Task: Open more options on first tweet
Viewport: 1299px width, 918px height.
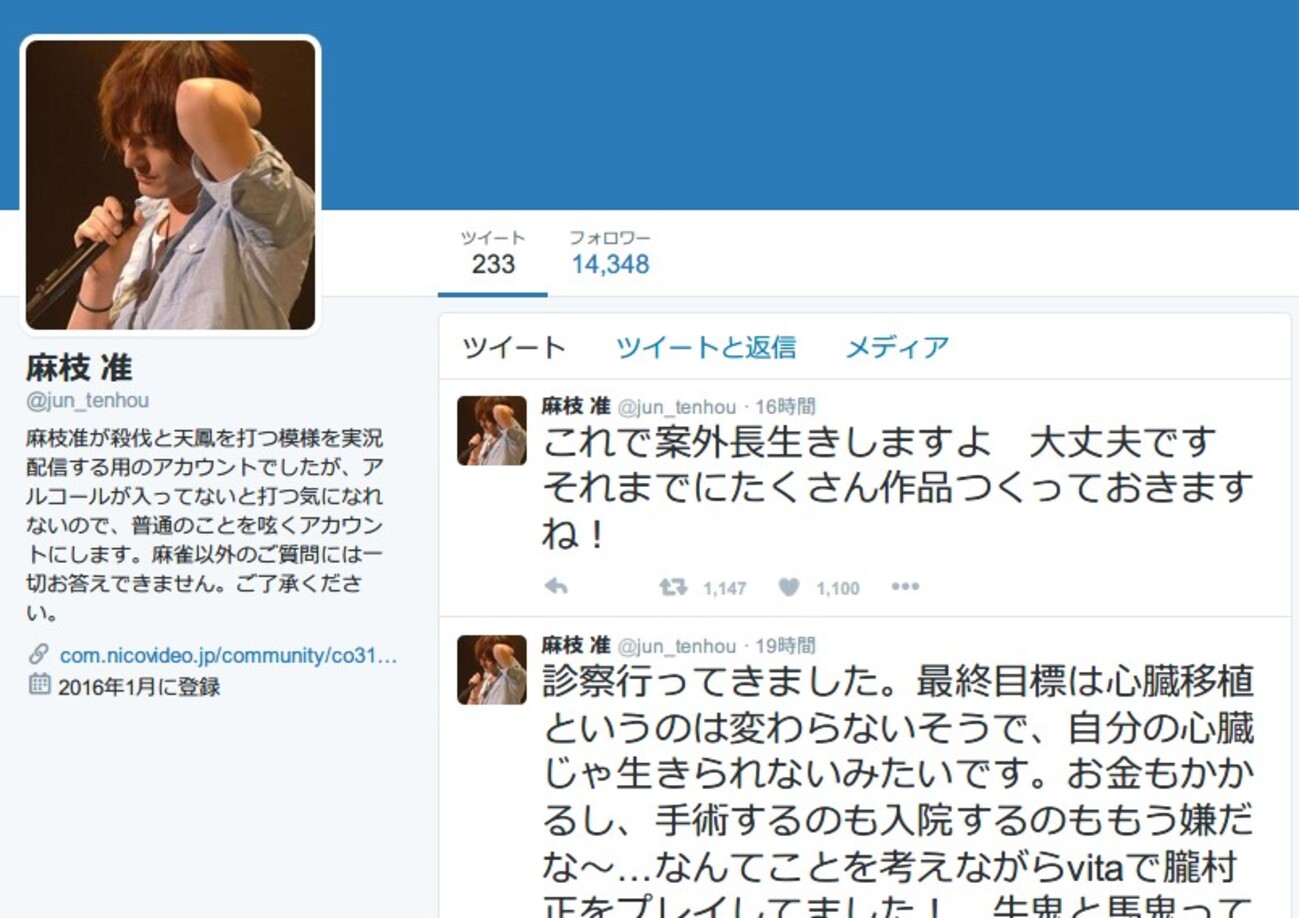Action: (x=905, y=587)
